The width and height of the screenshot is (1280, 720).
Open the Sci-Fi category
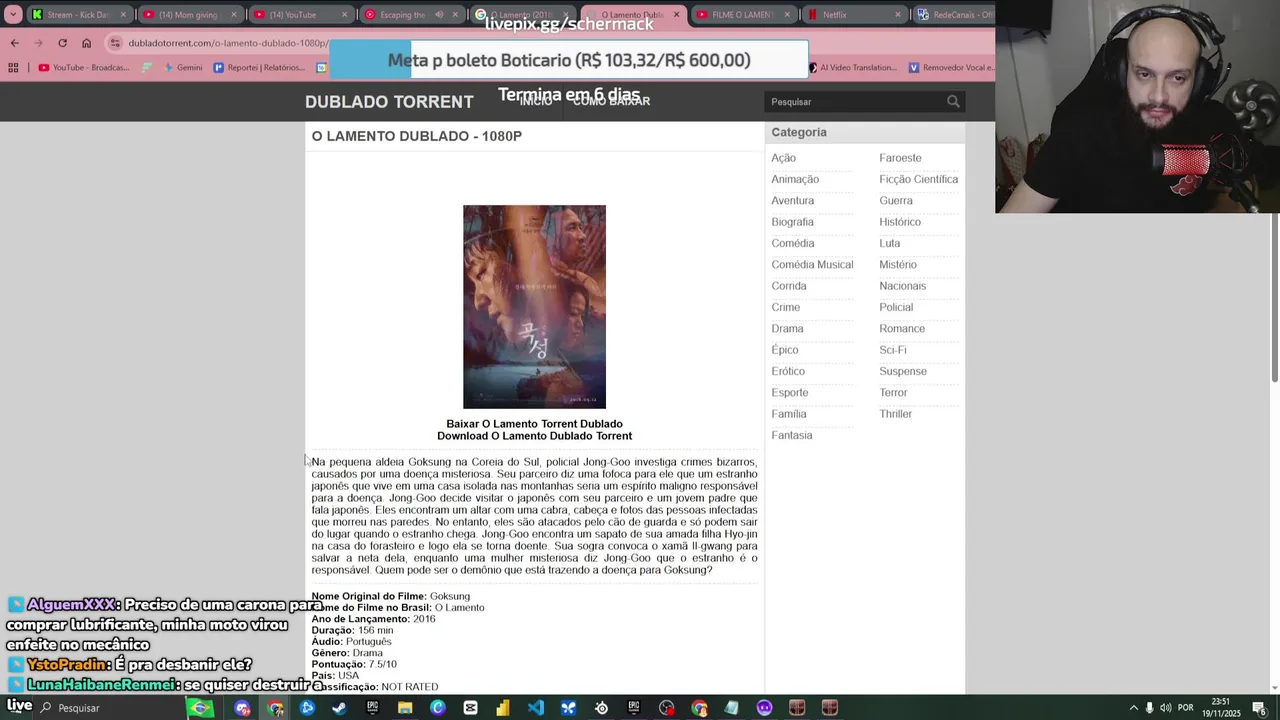click(x=892, y=350)
